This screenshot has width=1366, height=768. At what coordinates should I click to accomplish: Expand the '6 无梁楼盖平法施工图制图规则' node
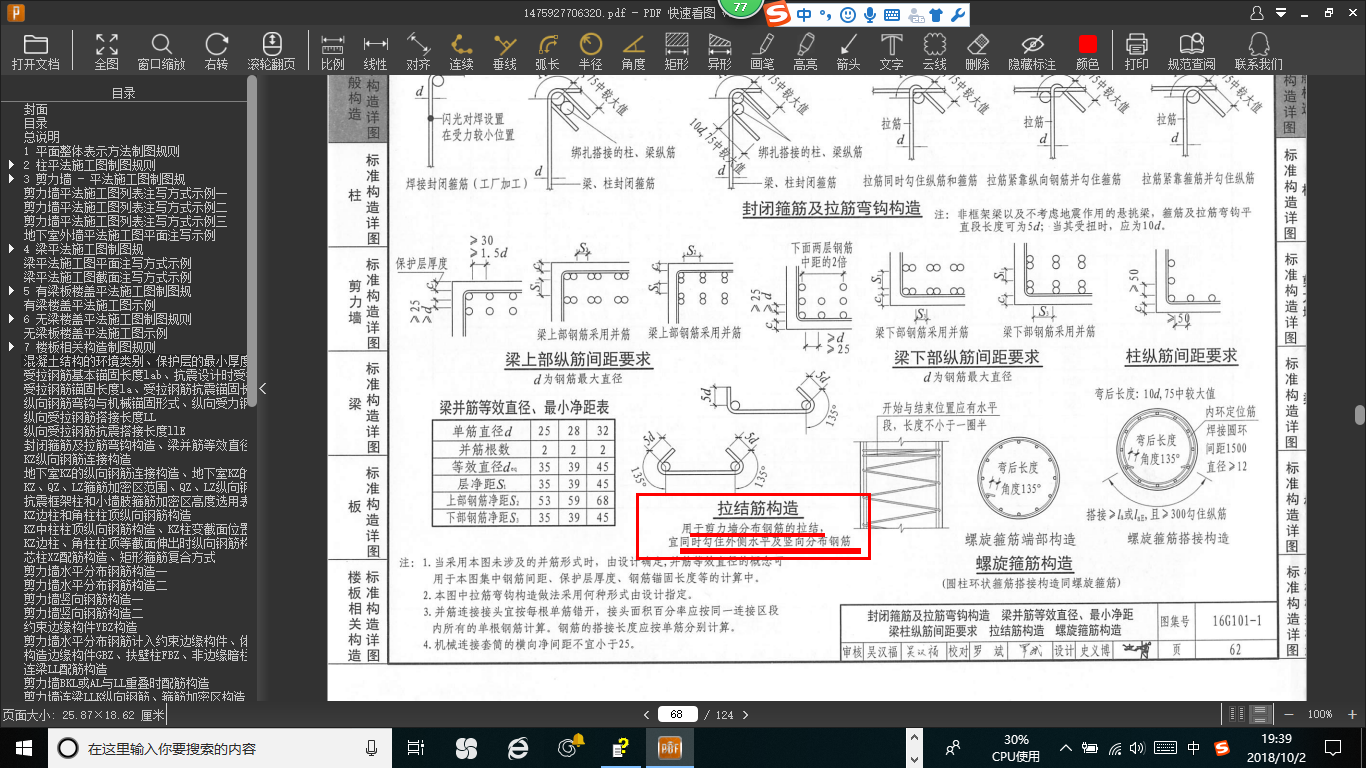pos(11,319)
